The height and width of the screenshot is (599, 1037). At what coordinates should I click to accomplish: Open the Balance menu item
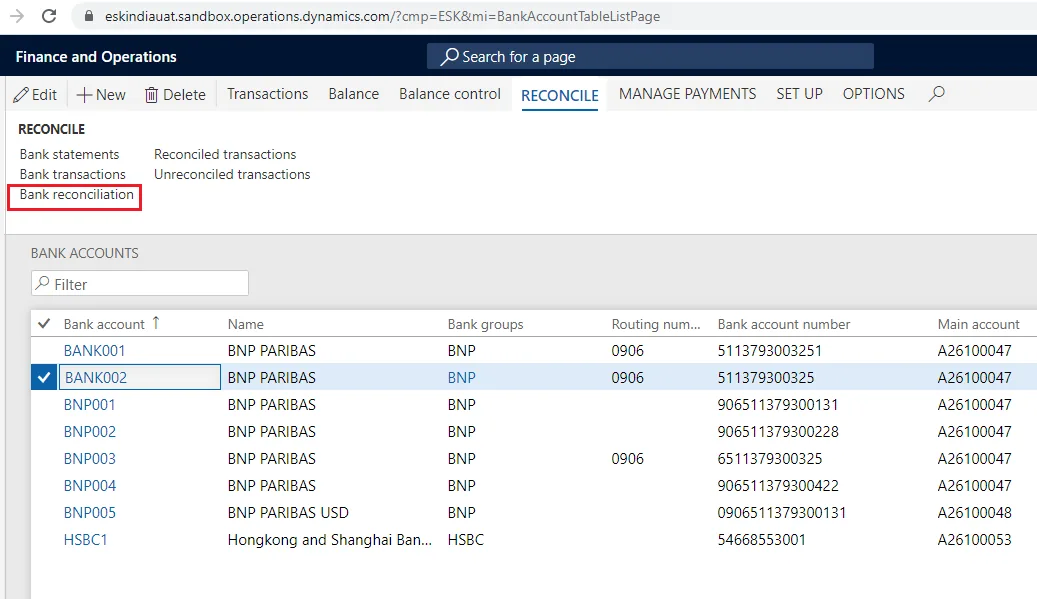click(354, 94)
